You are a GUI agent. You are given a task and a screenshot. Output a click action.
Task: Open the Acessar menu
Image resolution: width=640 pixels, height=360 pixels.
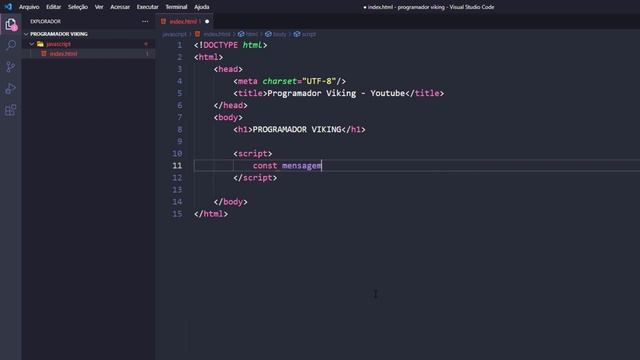120,7
